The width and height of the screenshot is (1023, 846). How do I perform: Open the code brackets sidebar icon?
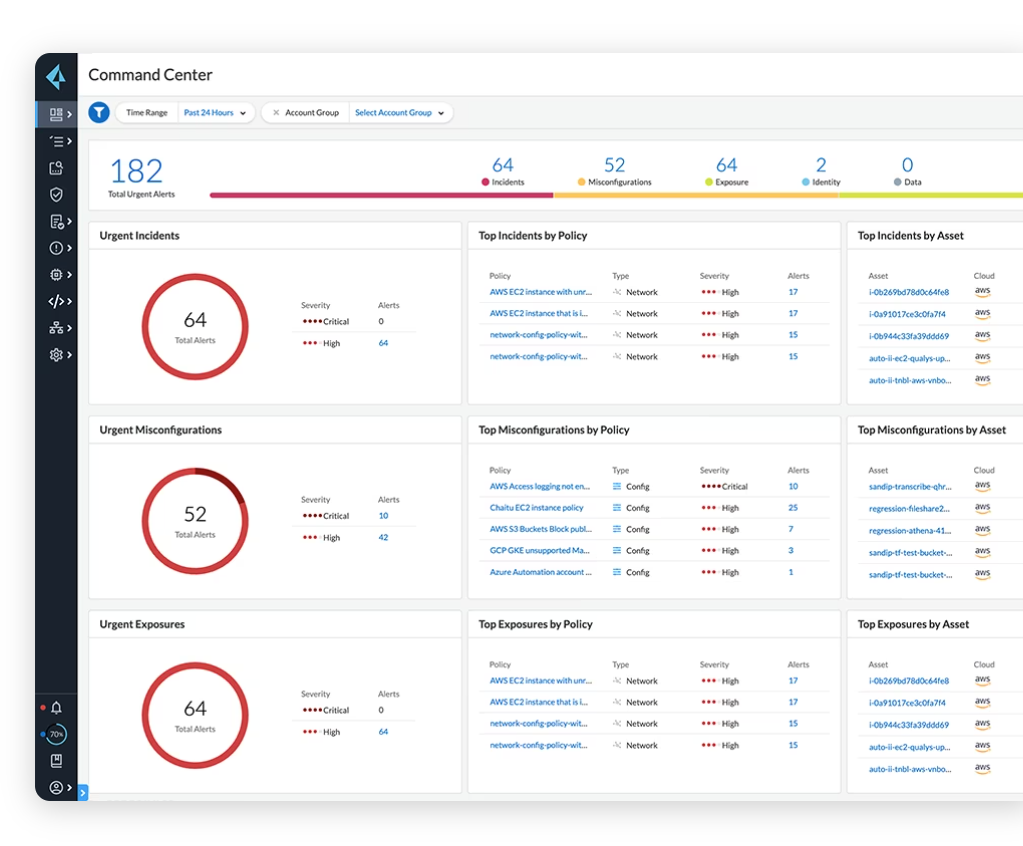(x=57, y=301)
